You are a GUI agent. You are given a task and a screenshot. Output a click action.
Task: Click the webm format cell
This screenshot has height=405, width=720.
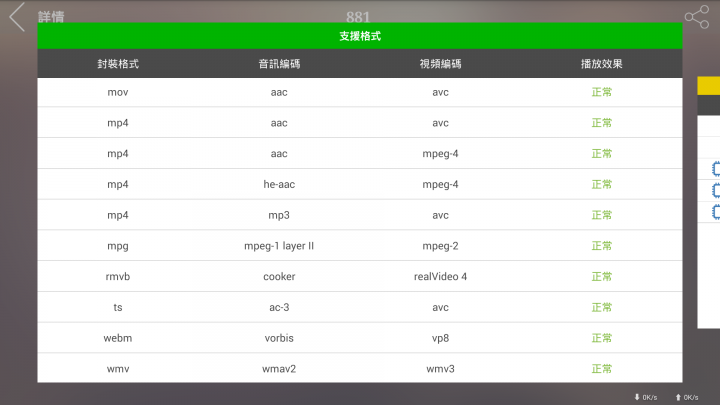[118, 338]
